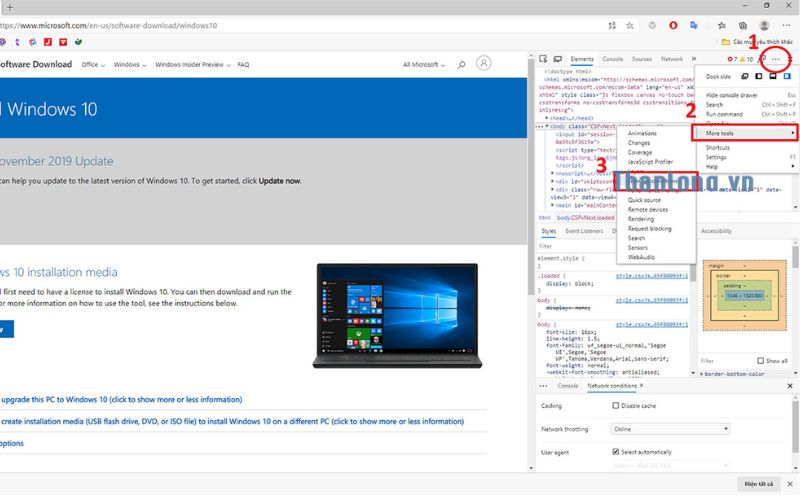Open the DevTools three-dots customize menu
The image size is (800, 500).
point(775,59)
